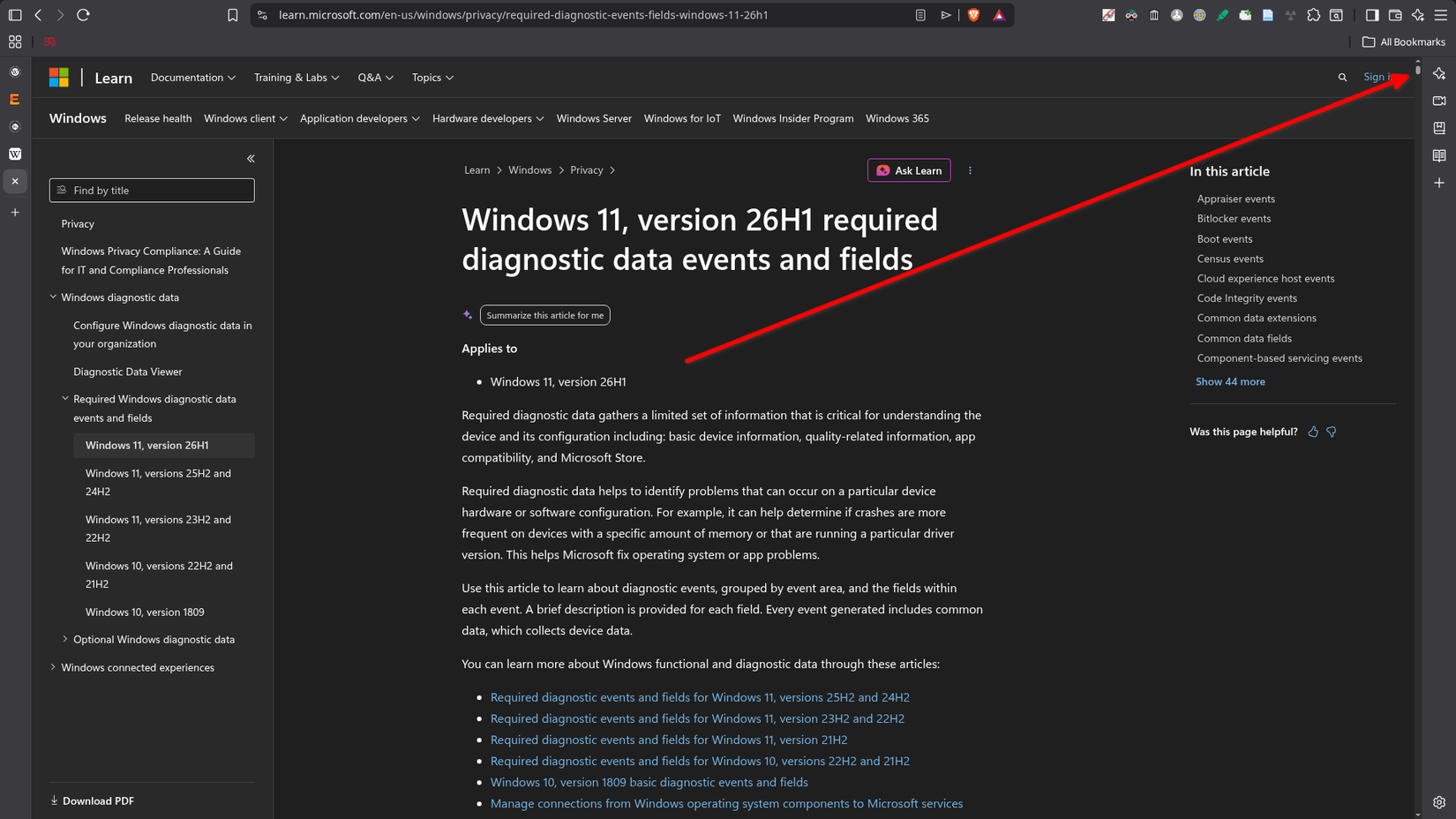The height and width of the screenshot is (819, 1456).
Task: Switch to the Wikipedia W vertical tab
Action: pos(15,154)
